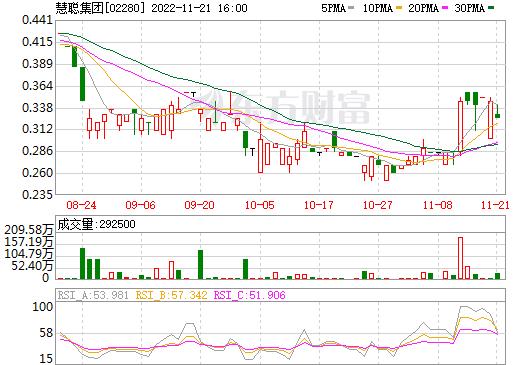Click the 52.40万 volume axis label
The width and height of the screenshot is (520, 365).
pos(32,266)
